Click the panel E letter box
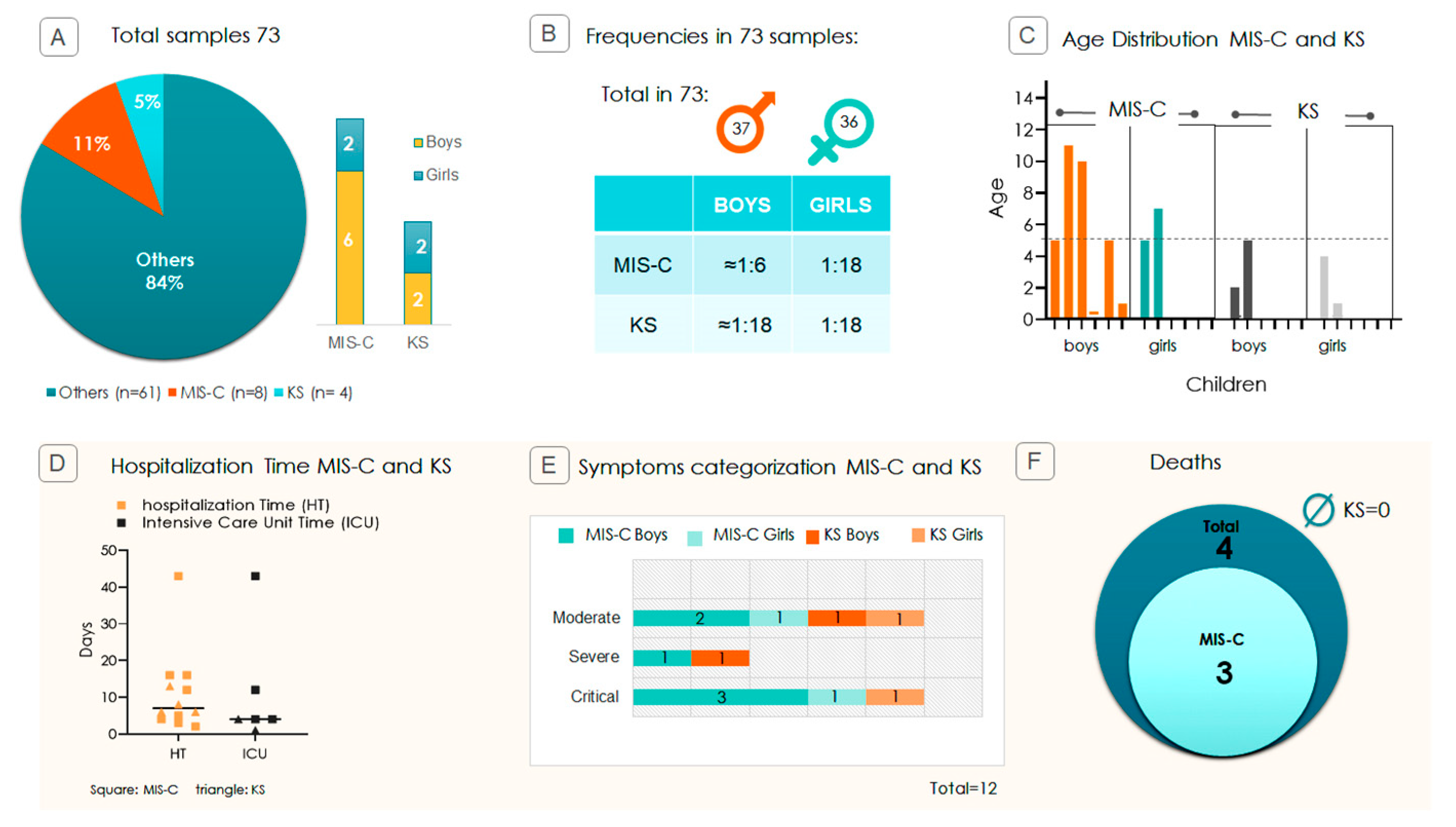 click(549, 465)
